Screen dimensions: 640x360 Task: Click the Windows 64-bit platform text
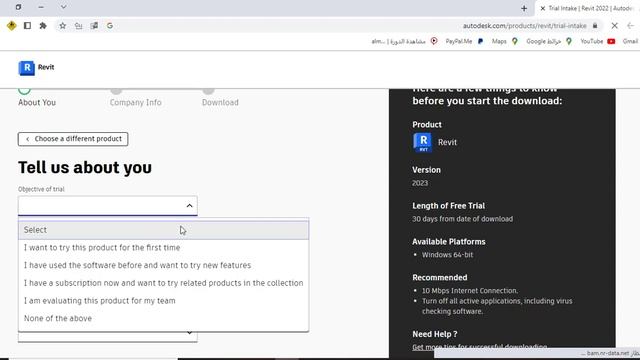pyautogui.click(x=447, y=255)
